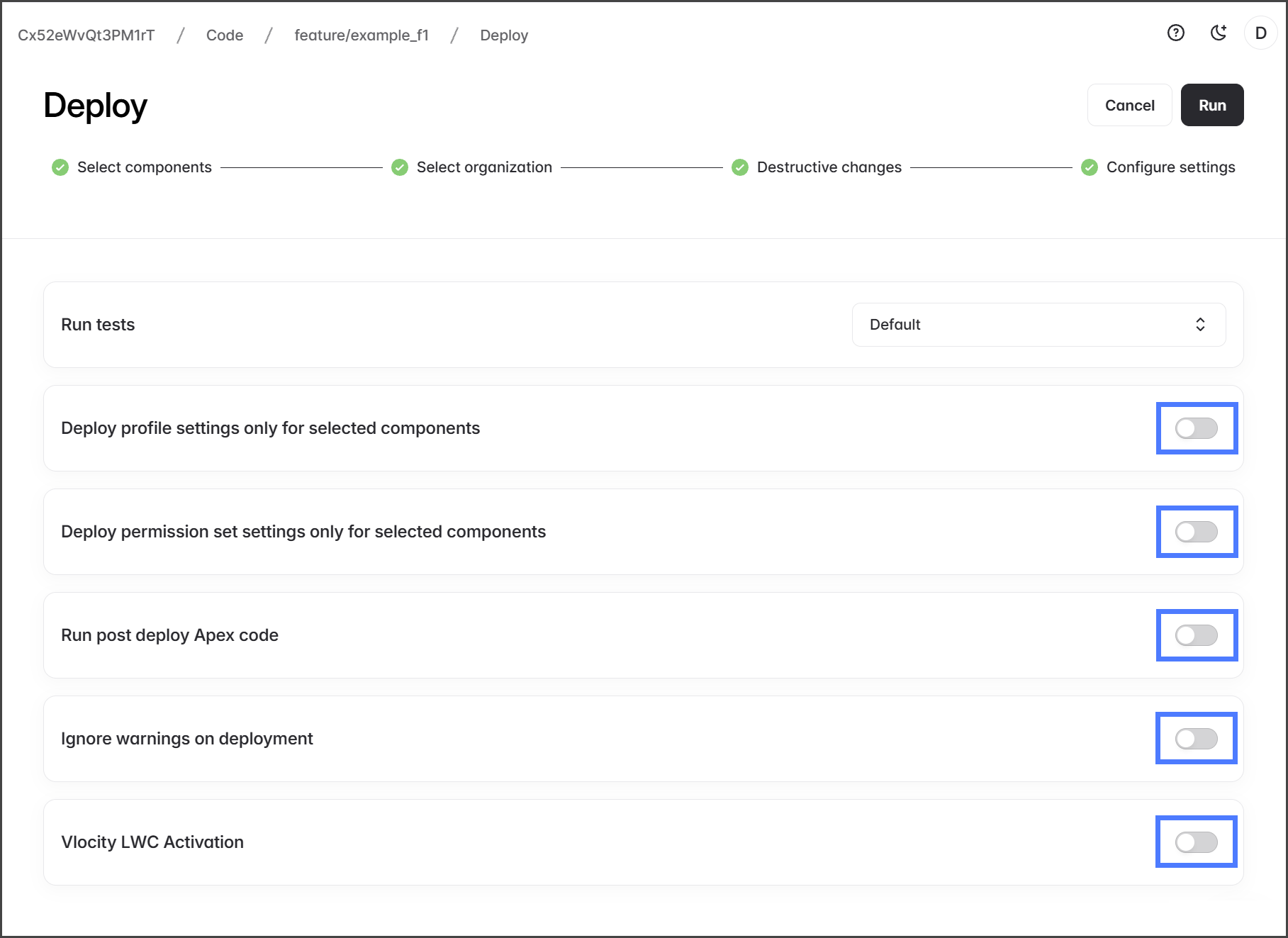Open feature/example_f1 breadcrumb link

click(362, 35)
